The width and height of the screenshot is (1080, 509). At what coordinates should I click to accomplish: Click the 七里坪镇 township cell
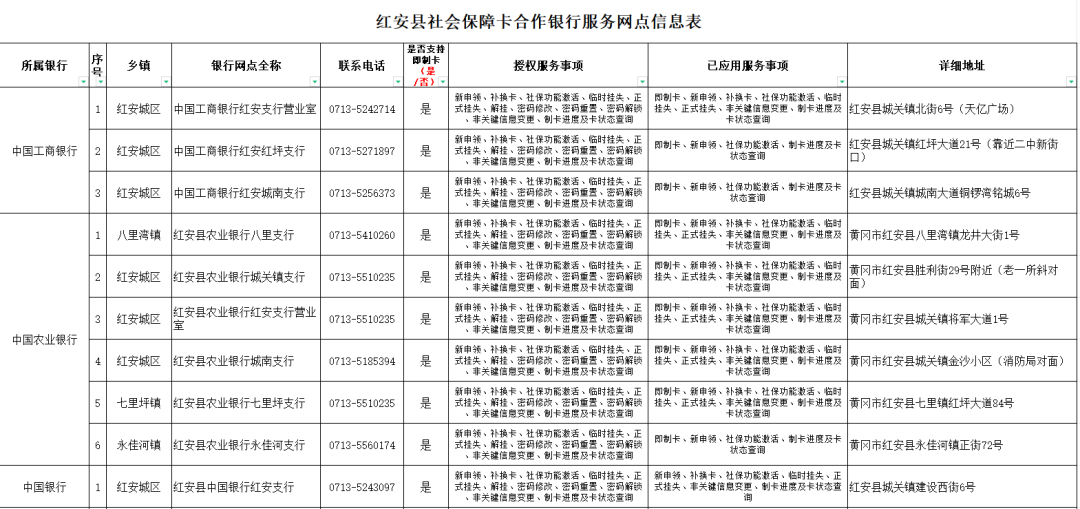(x=139, y=403)
